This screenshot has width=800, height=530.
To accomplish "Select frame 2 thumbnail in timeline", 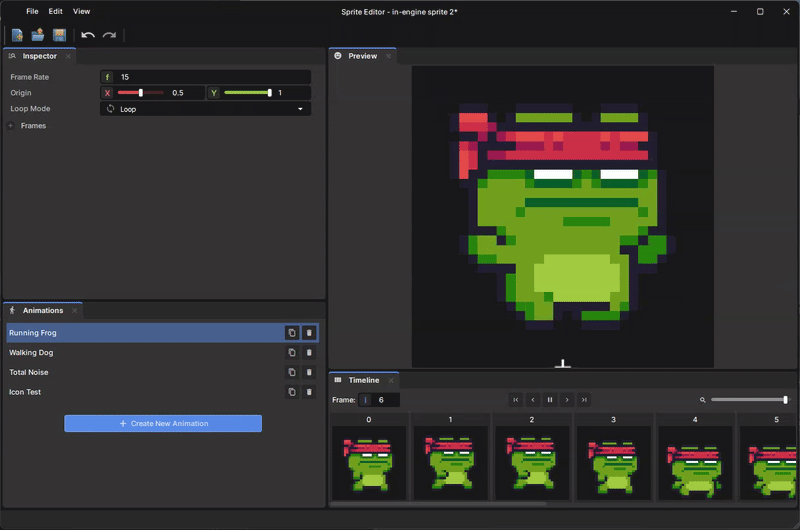I will tap(532, 463).
